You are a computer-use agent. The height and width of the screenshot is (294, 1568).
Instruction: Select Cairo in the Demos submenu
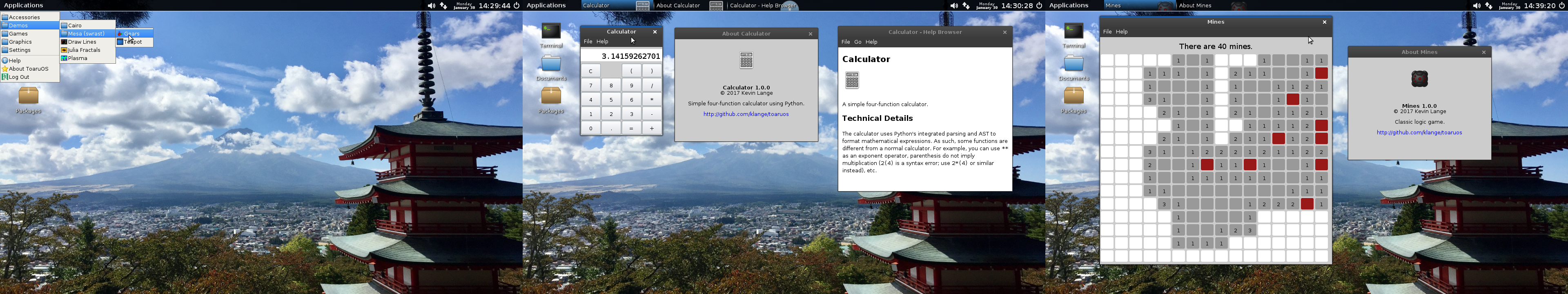[87, 26]
